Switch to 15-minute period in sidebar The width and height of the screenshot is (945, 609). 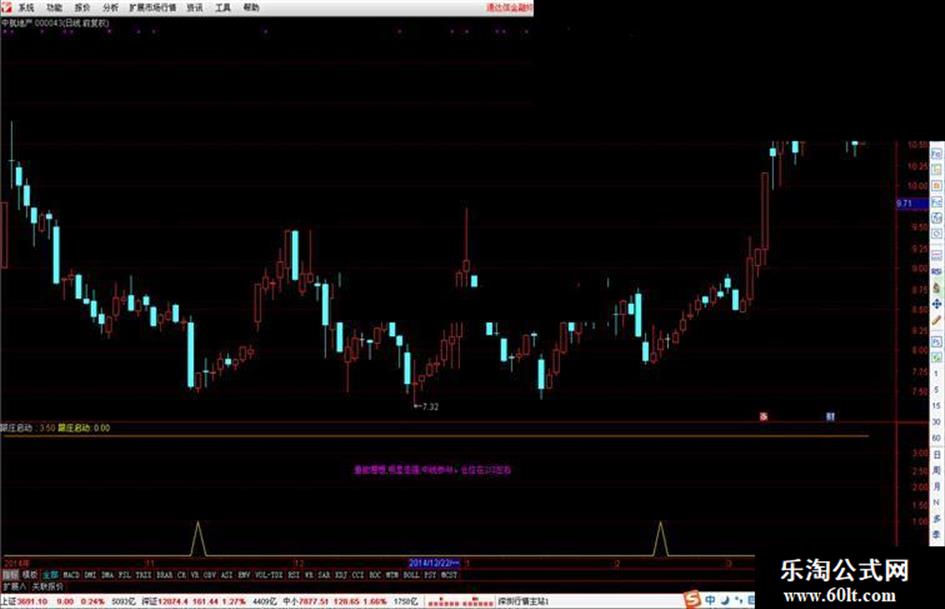pyautogui.click(x=937, y=406)
